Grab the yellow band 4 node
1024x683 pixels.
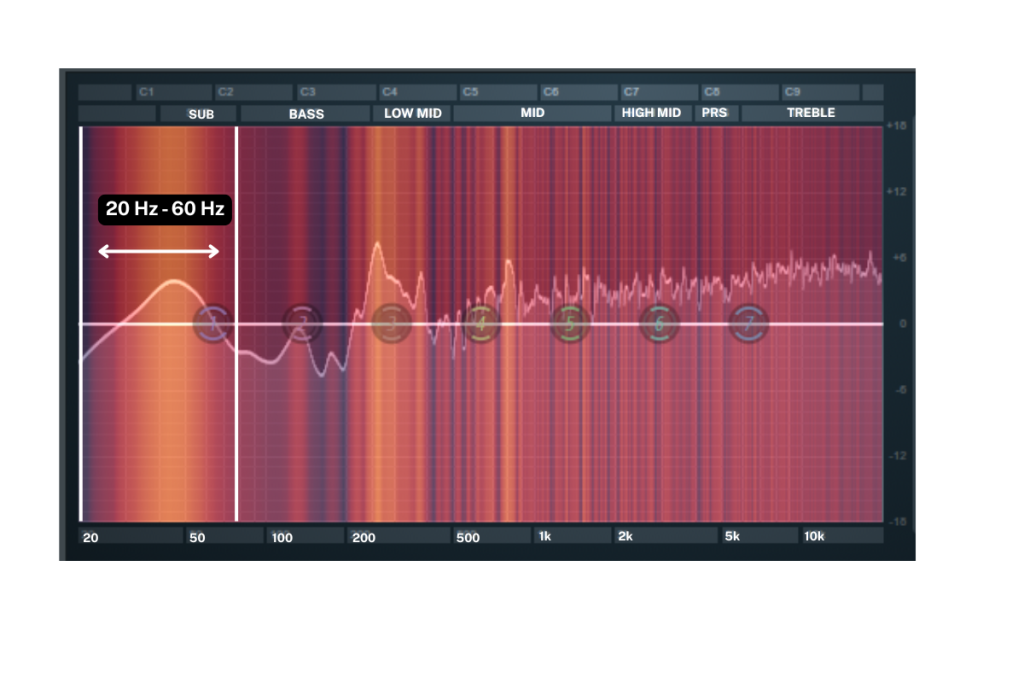(481, 323)
